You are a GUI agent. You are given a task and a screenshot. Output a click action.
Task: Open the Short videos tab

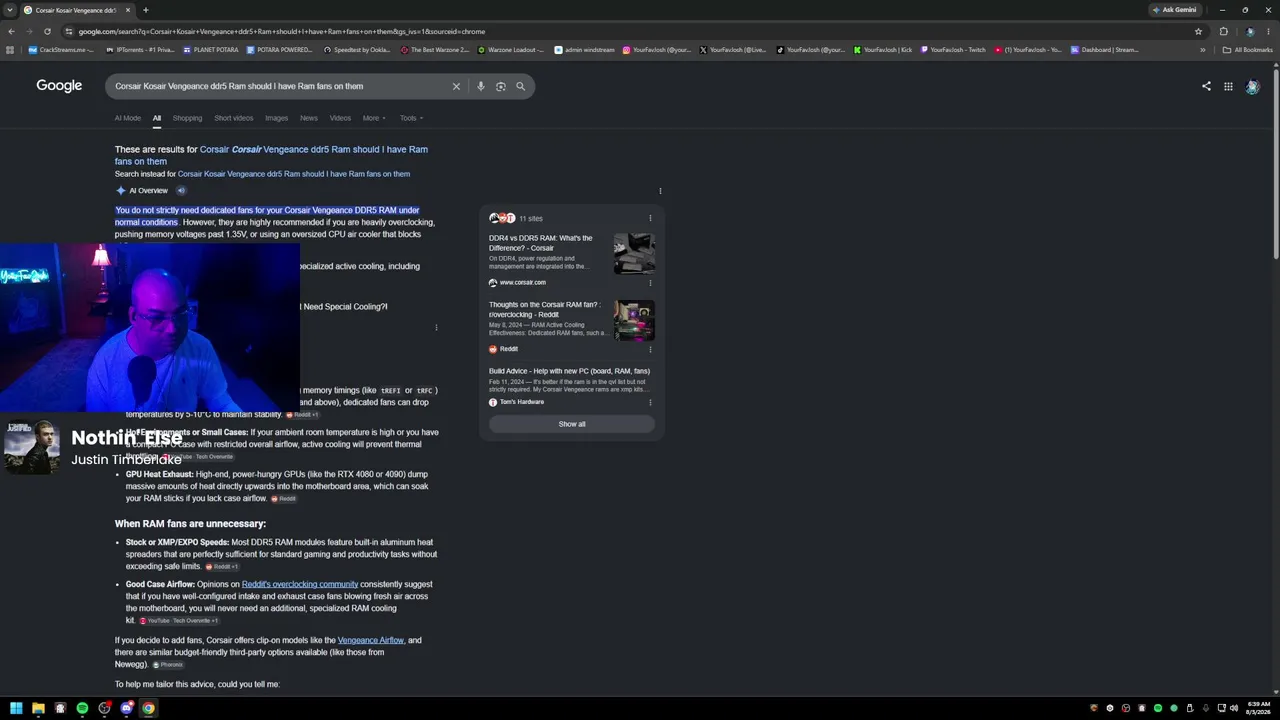[234, 118]
